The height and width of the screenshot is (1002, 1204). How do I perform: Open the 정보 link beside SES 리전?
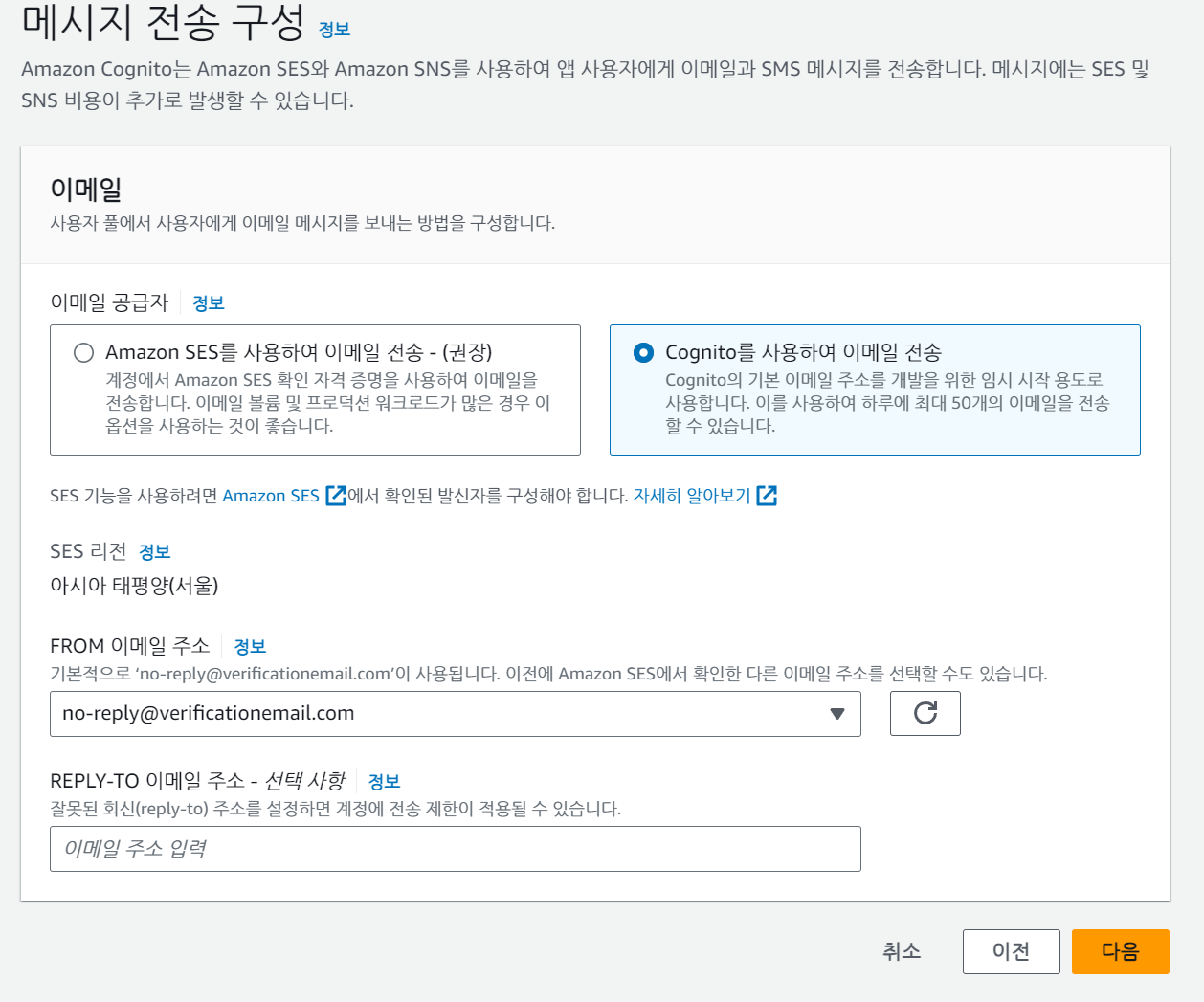click(x=154, y=552)
